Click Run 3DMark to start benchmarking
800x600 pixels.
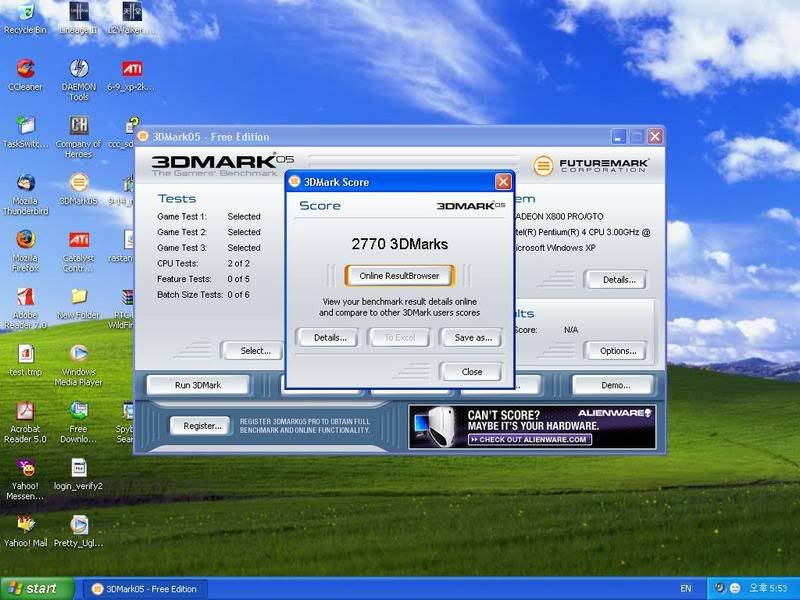pos(196,384)
